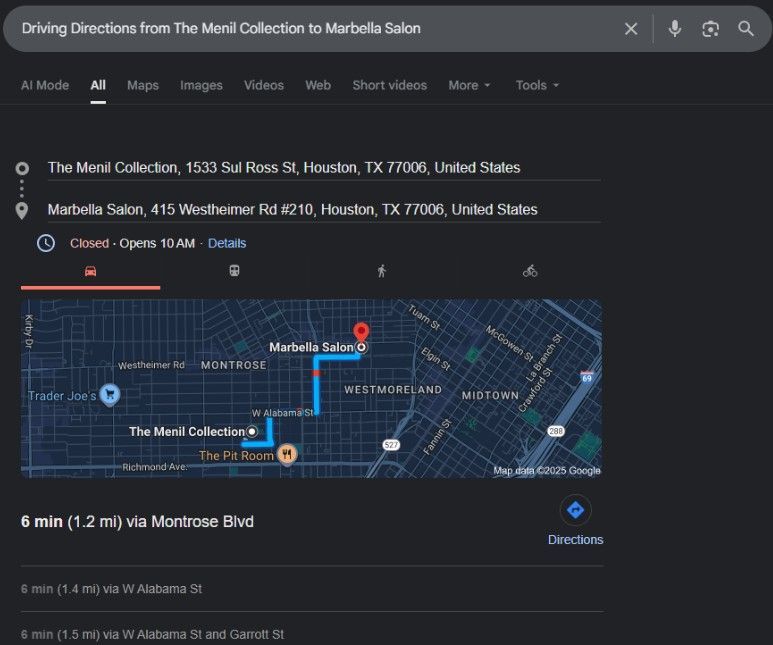Click The Menil Collection map marker
Screen dimensions: 773x645
coord(252,431)
